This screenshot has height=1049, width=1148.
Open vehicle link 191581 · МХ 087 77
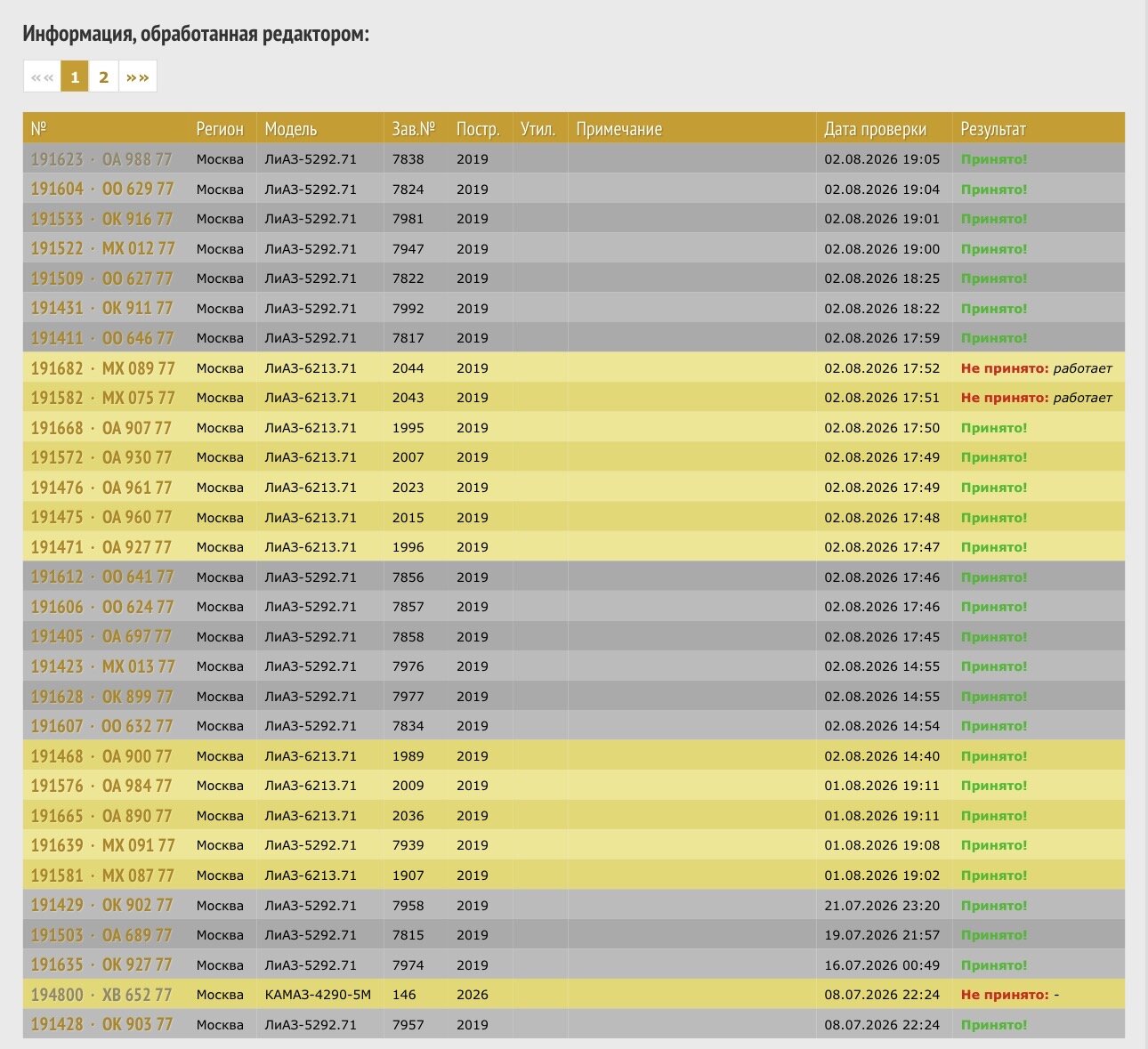pyautogui.click(x=103, y=876)
